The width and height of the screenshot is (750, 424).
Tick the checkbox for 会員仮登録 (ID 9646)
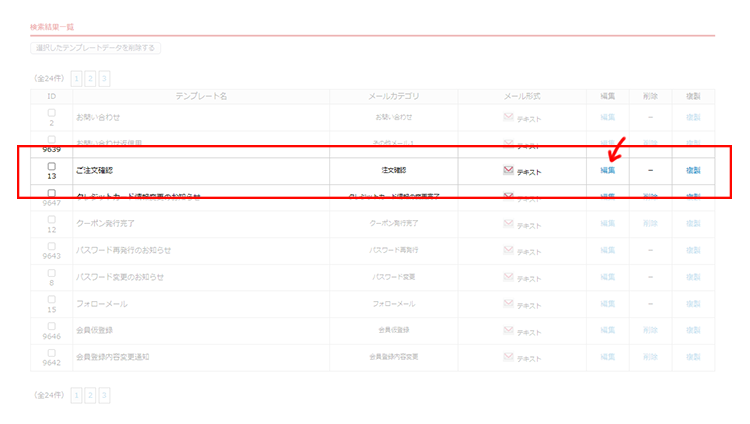[x=51, y=326]
